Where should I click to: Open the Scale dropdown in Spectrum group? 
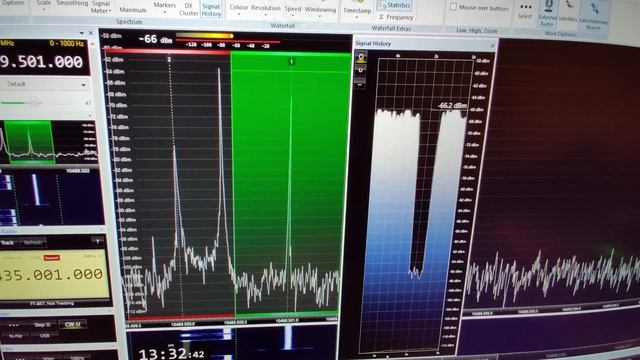[44, 4]
